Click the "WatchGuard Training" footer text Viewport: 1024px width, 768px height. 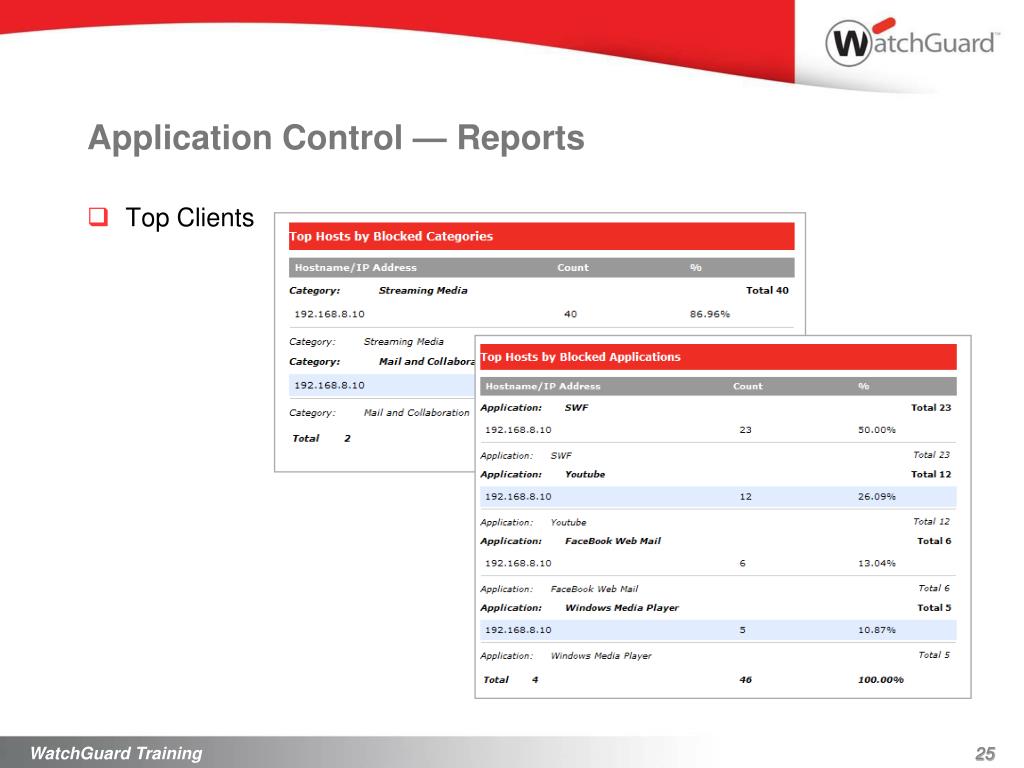point(116,753)
